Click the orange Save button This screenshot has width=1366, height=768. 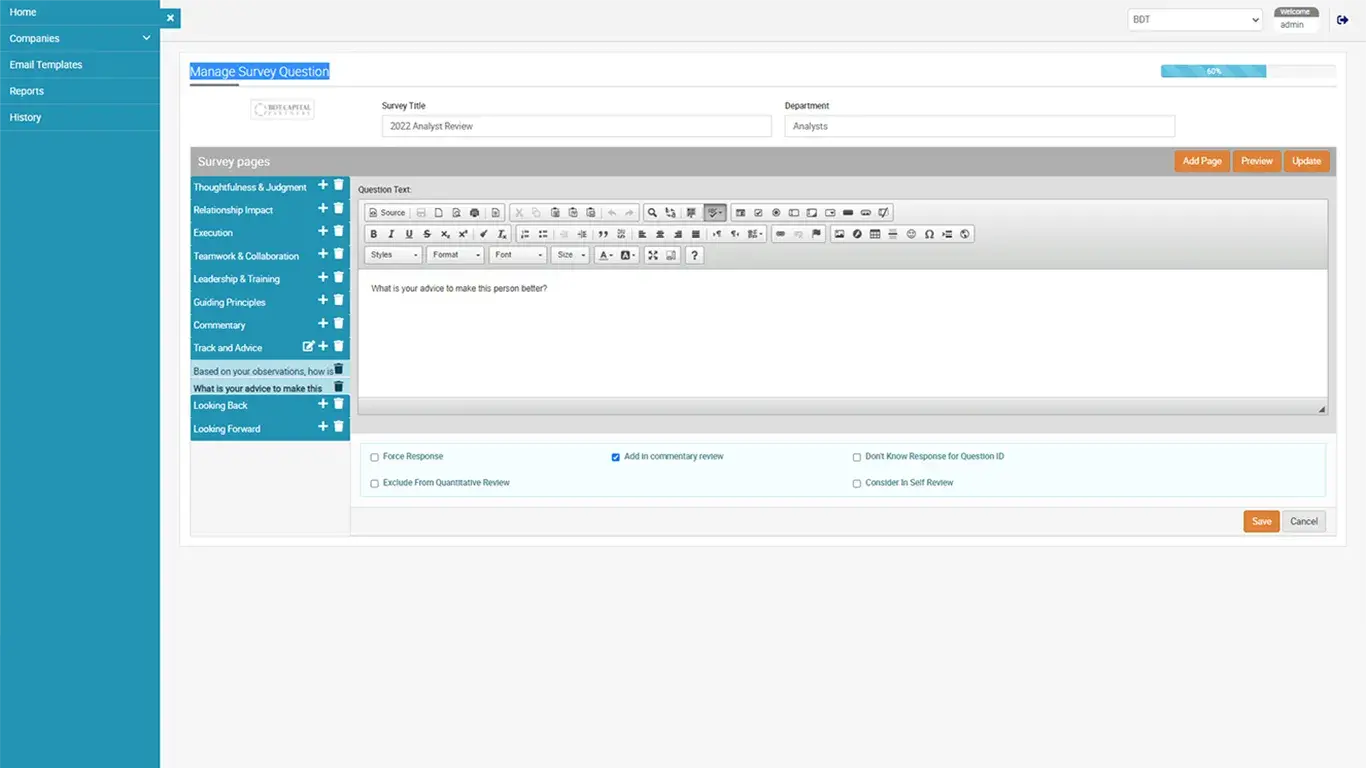pyautogui.click(x=1261, y=521)
